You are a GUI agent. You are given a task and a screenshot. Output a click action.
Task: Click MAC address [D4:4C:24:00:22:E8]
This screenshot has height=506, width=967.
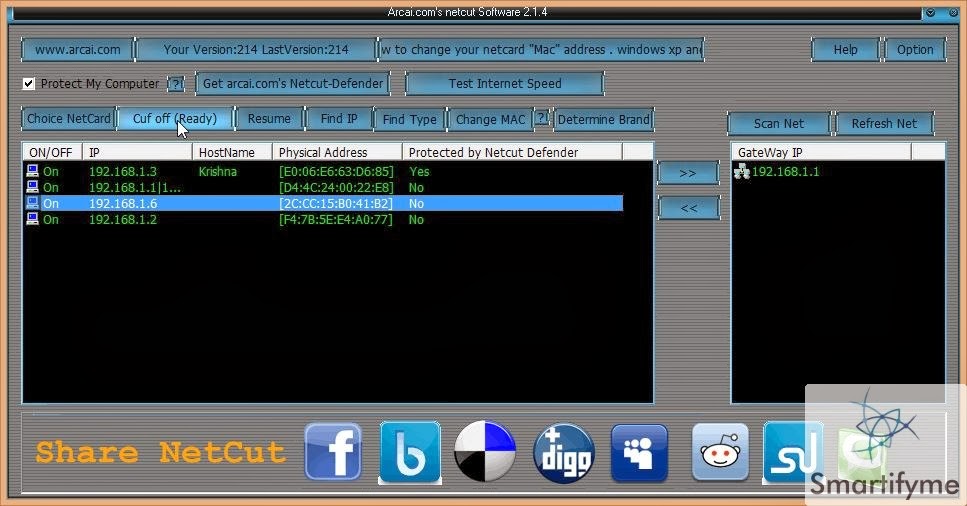(336, 188)
